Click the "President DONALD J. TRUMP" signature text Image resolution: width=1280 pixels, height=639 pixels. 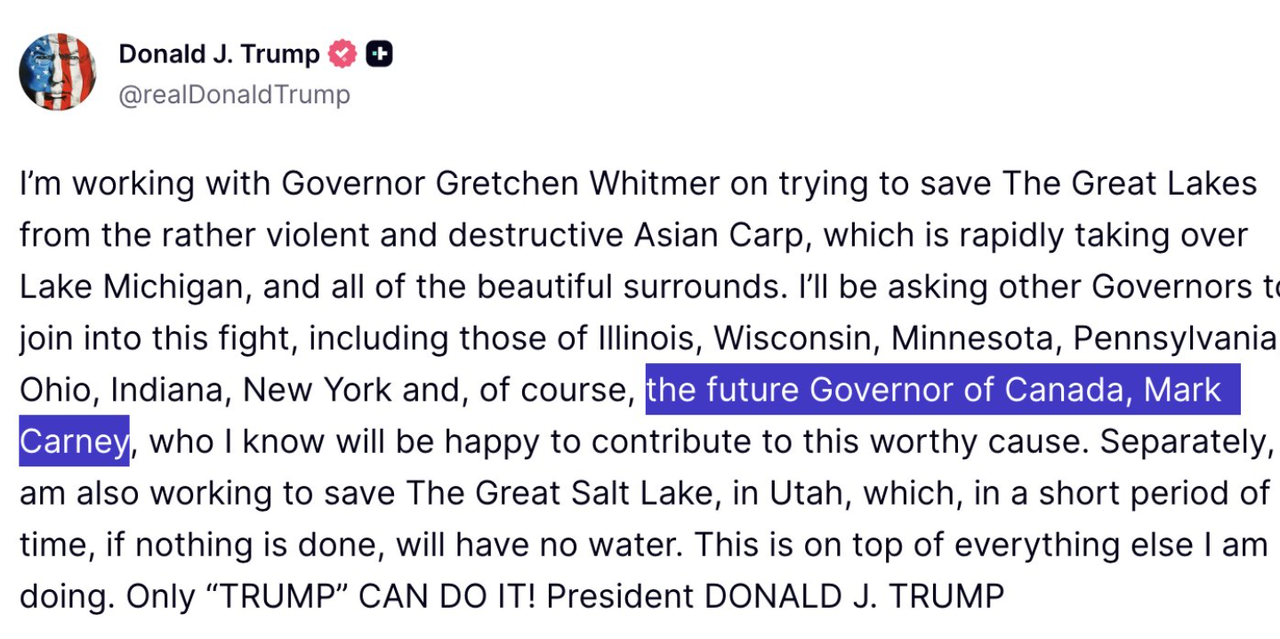click(x=775, y=596)
